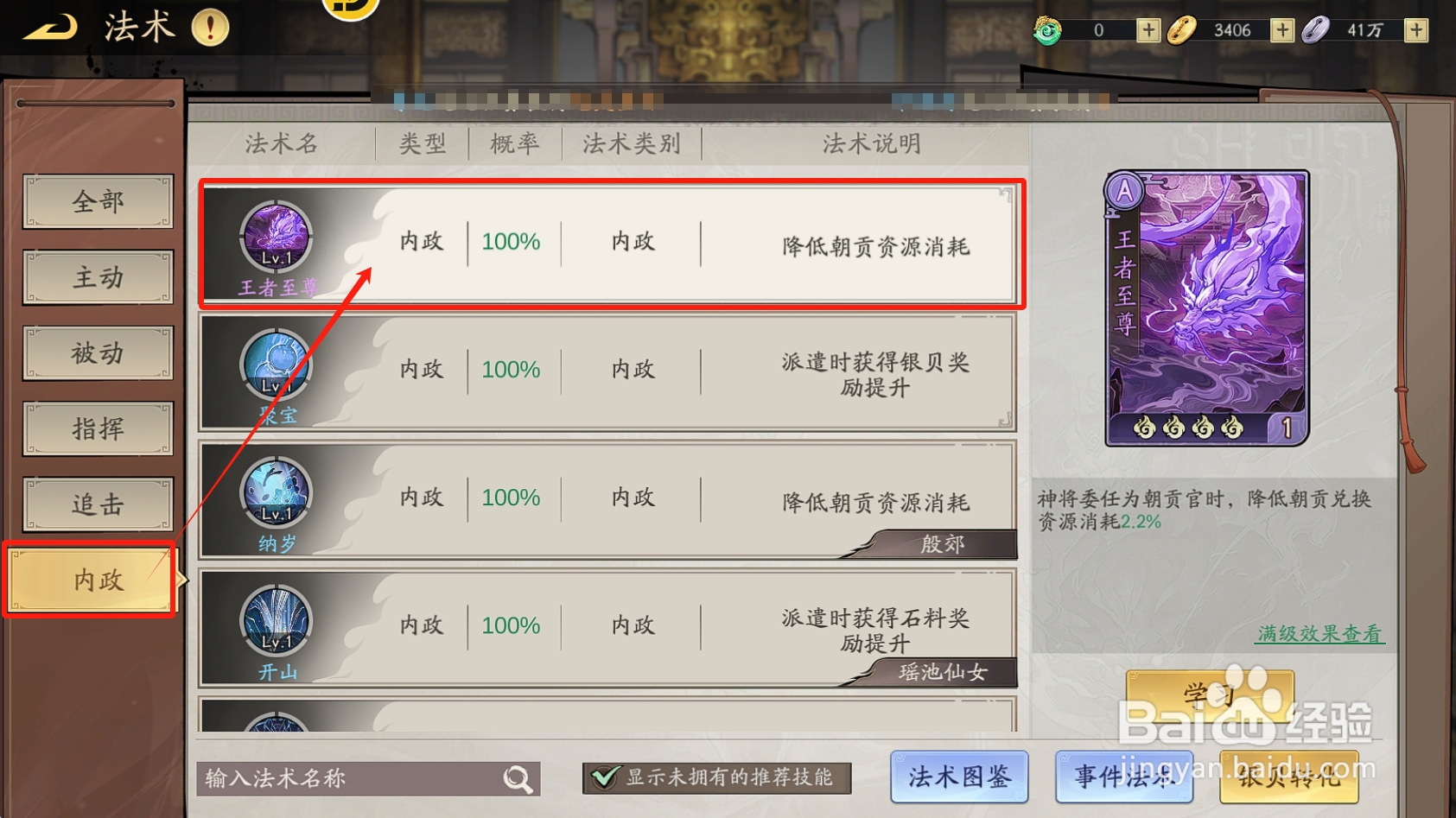Open the yellow exclamation info icon

tap(210, 28)
